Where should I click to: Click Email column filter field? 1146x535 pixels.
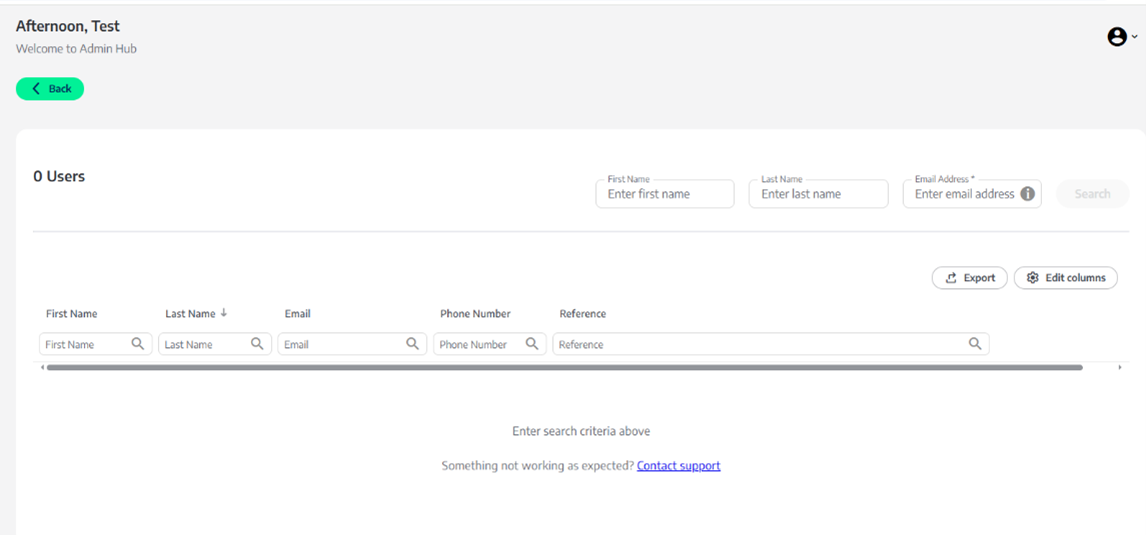352,344
